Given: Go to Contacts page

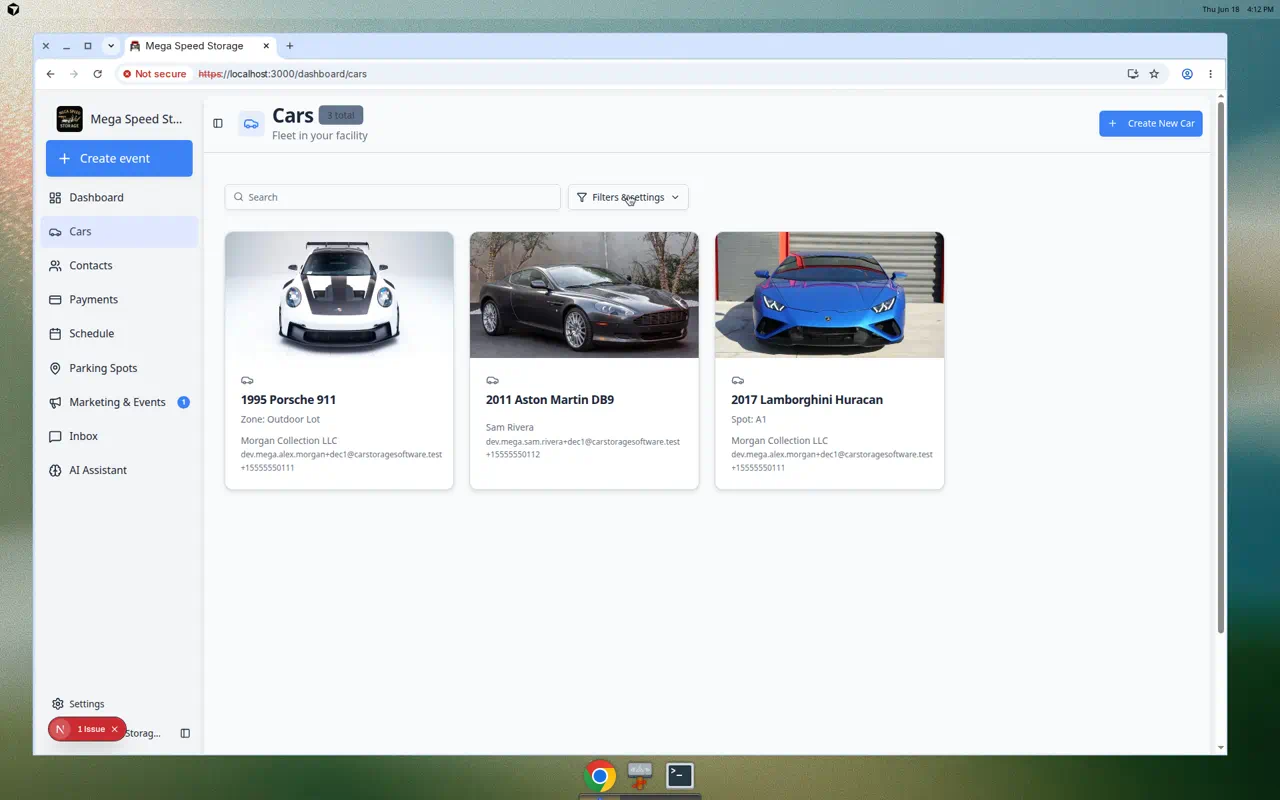Looking at the screenshot, I should tap(119, 265).
